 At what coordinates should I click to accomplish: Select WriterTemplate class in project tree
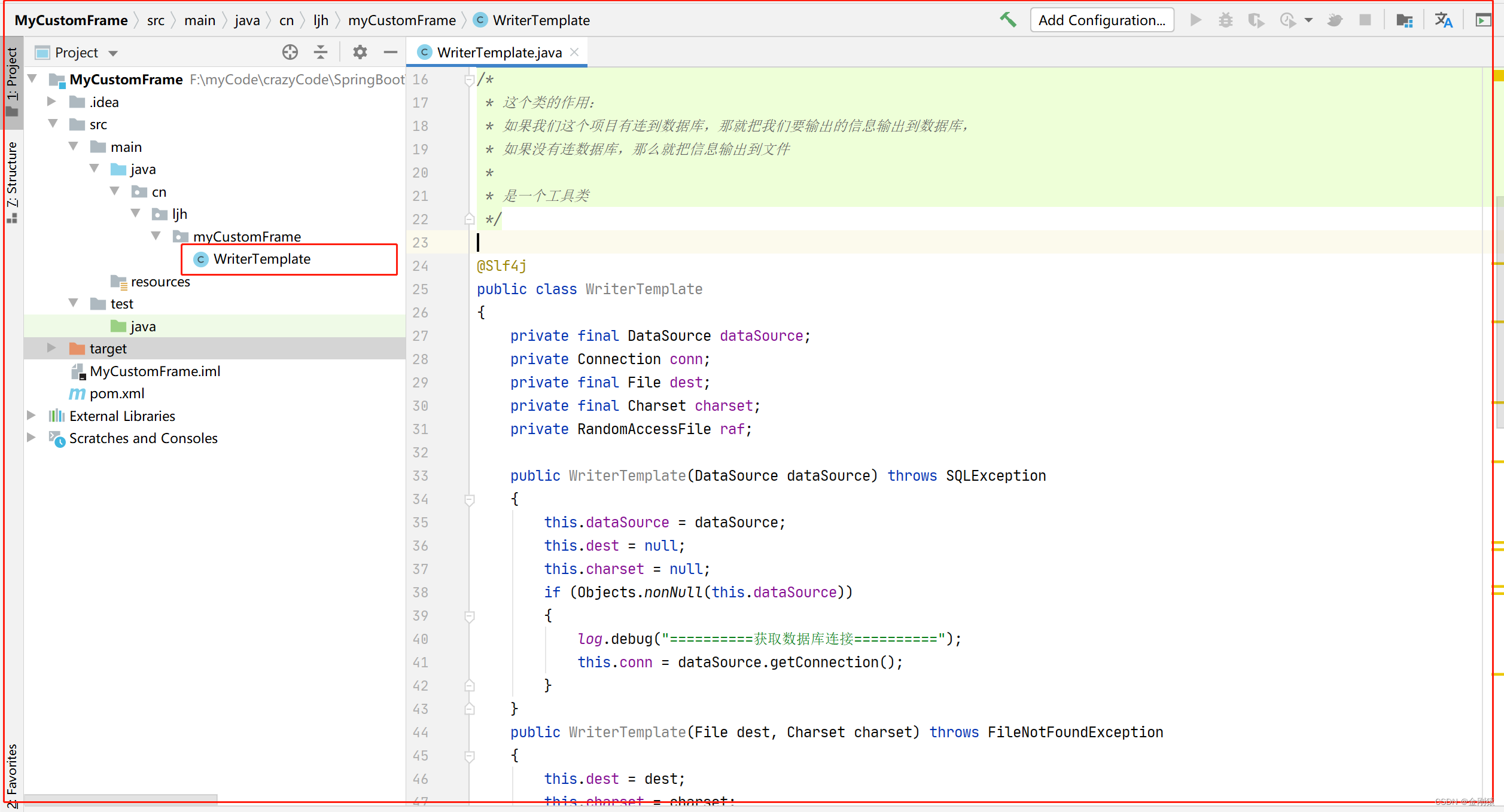click(261, 259)
